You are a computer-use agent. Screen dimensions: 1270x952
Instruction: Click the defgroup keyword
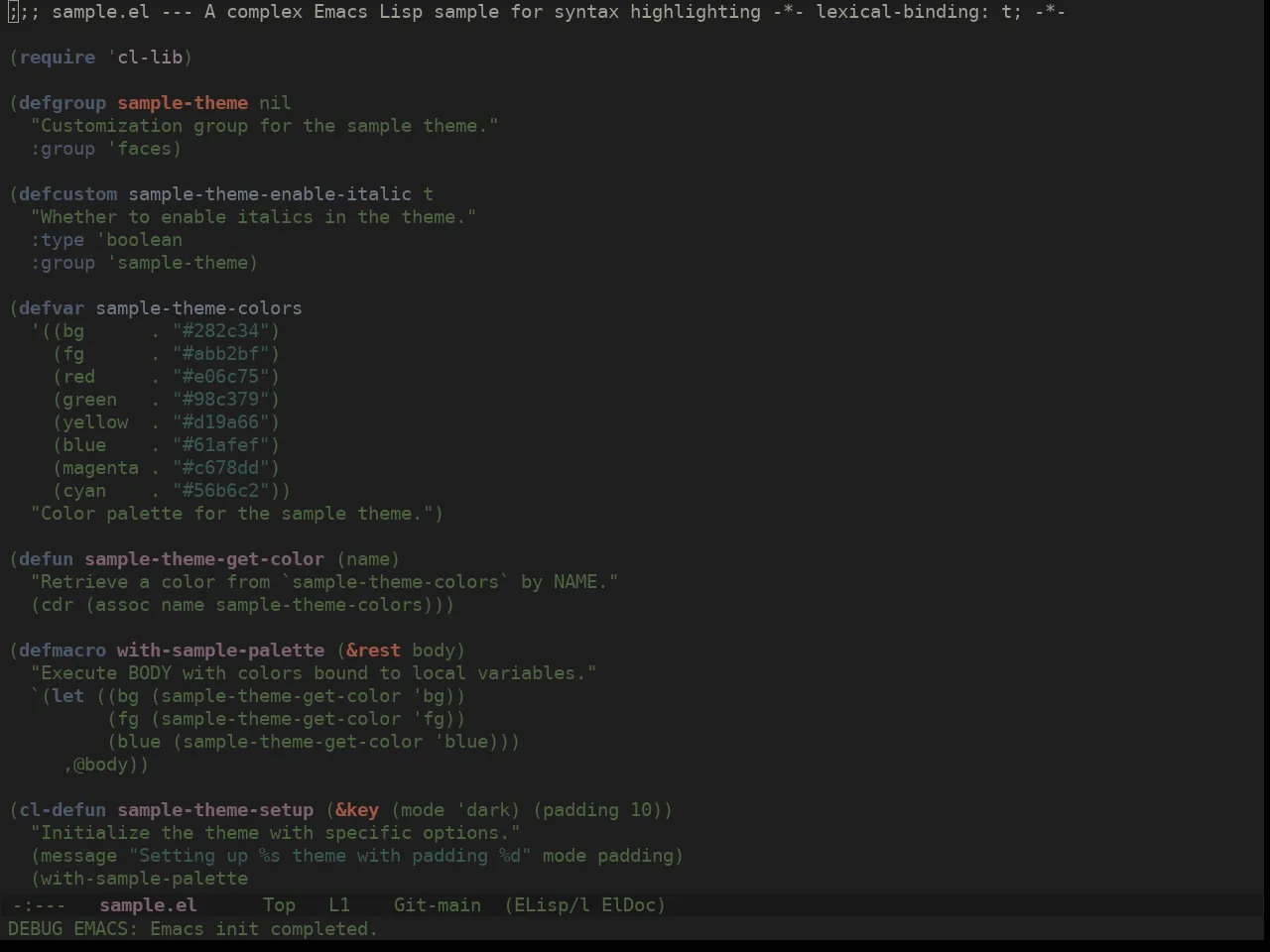coord(63,103)
